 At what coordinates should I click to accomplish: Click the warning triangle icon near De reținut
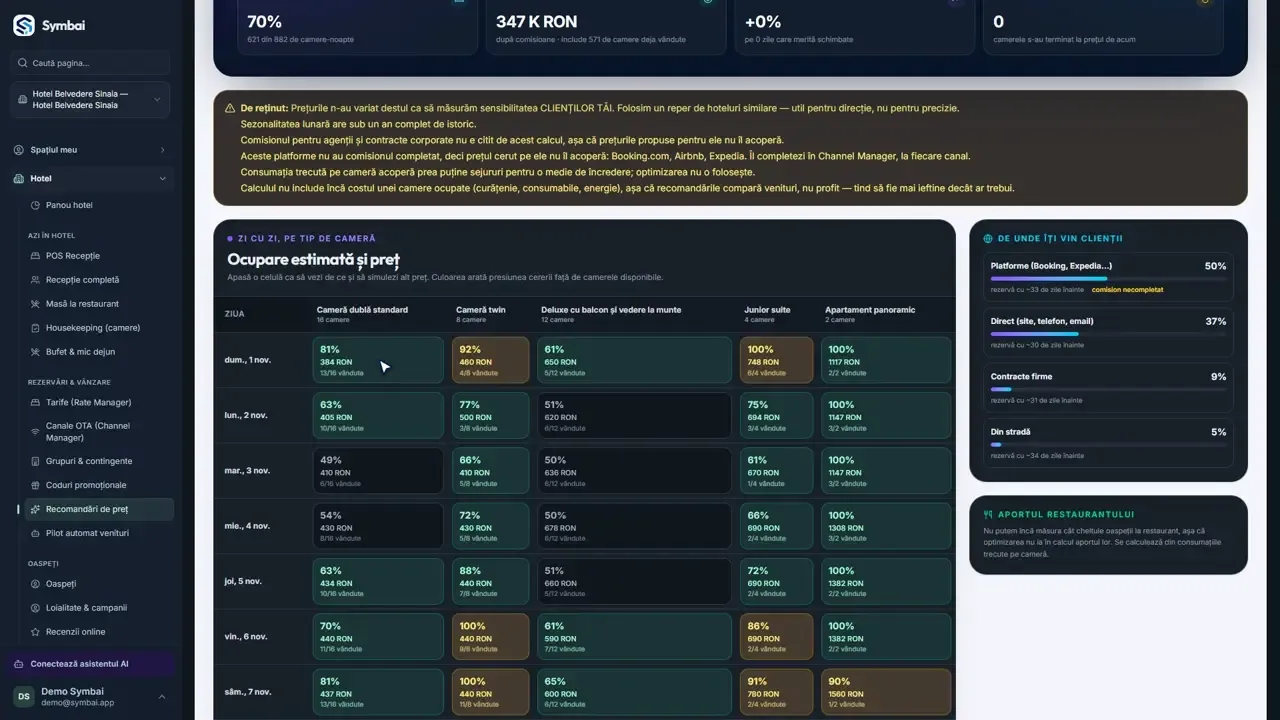231,108
